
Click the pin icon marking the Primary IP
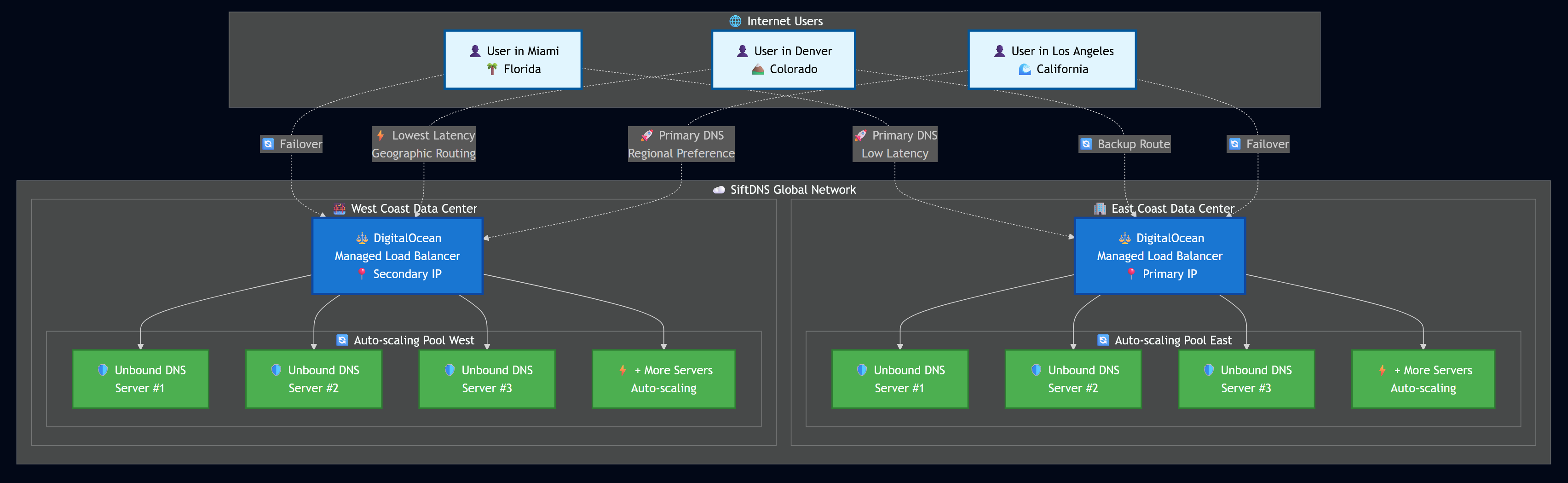pos(1130,274)
